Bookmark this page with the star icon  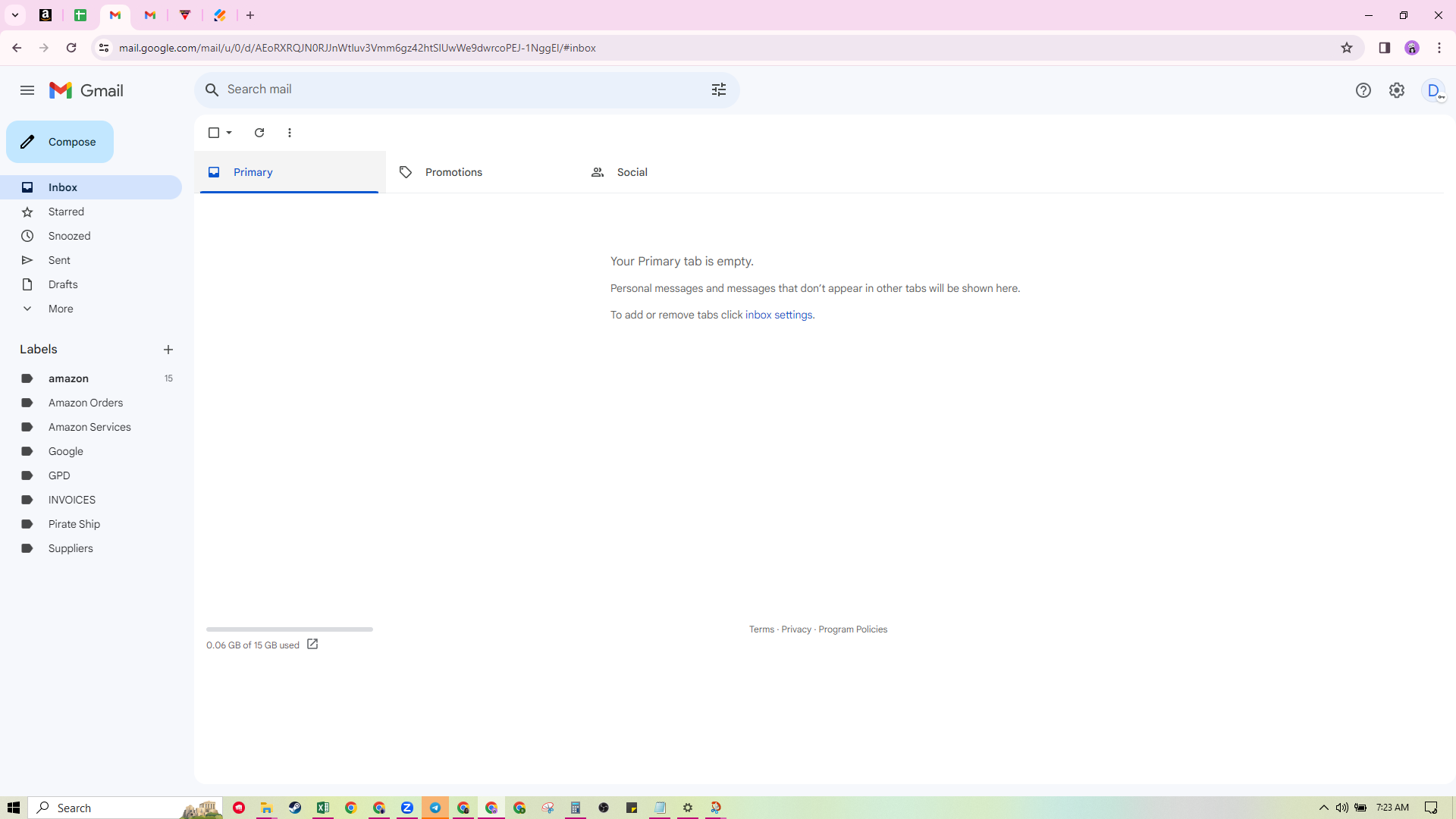[x=1347, y=48]
